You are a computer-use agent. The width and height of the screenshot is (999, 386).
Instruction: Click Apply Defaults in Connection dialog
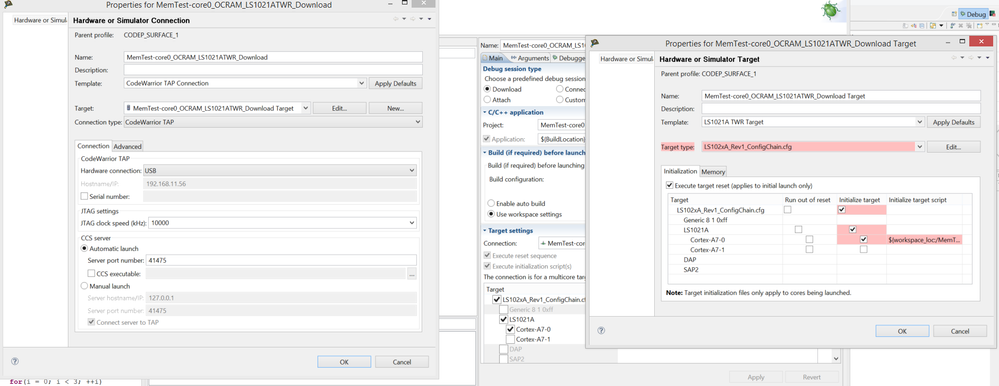tap(395, 83)
